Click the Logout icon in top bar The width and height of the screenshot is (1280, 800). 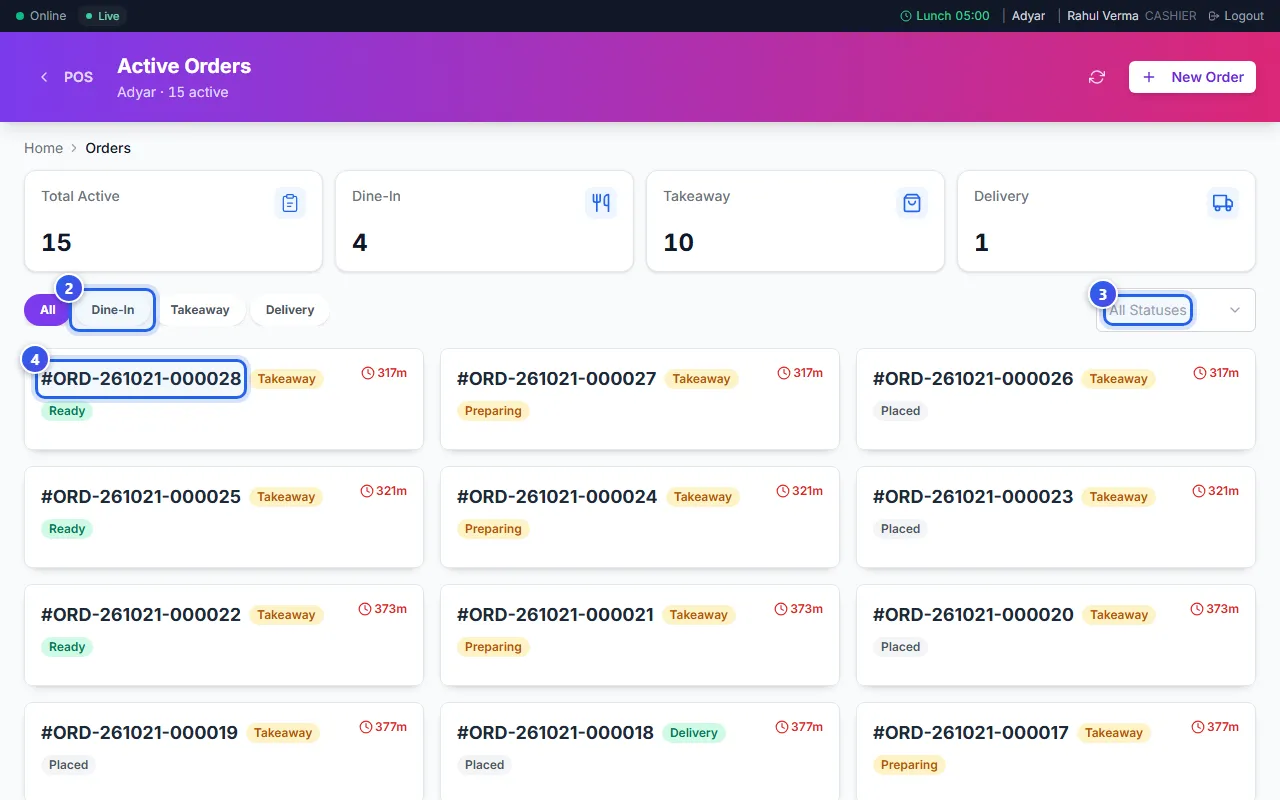pos(1214,16)
